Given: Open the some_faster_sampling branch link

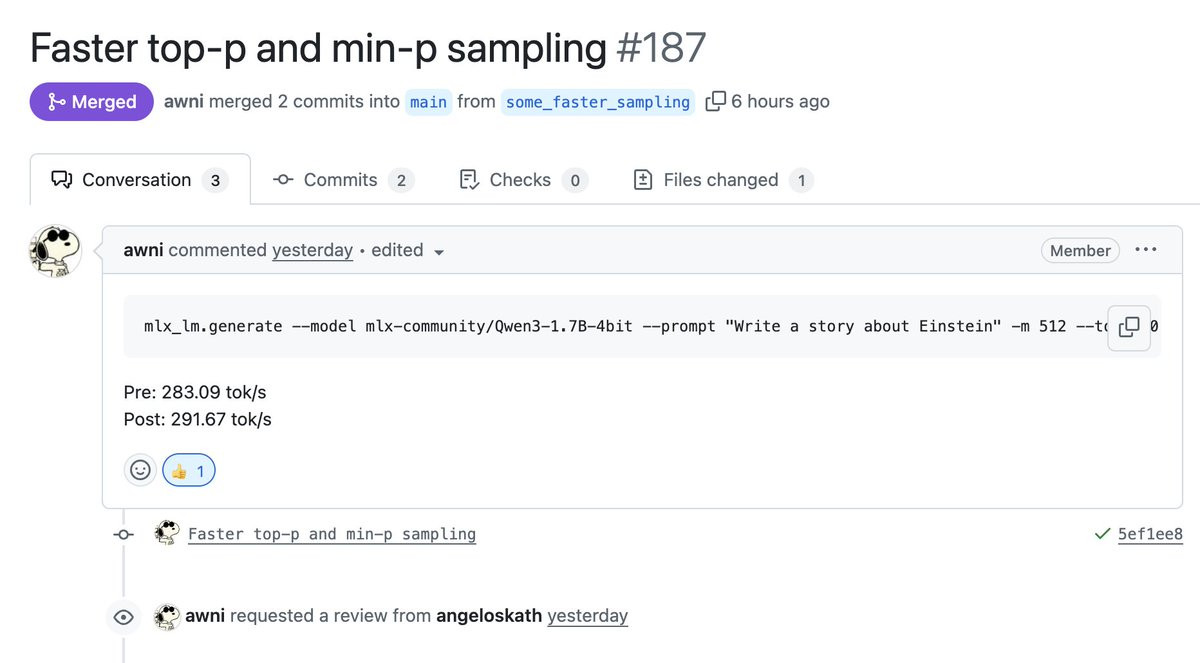Looking at the screenshot, I should [598, 102].
